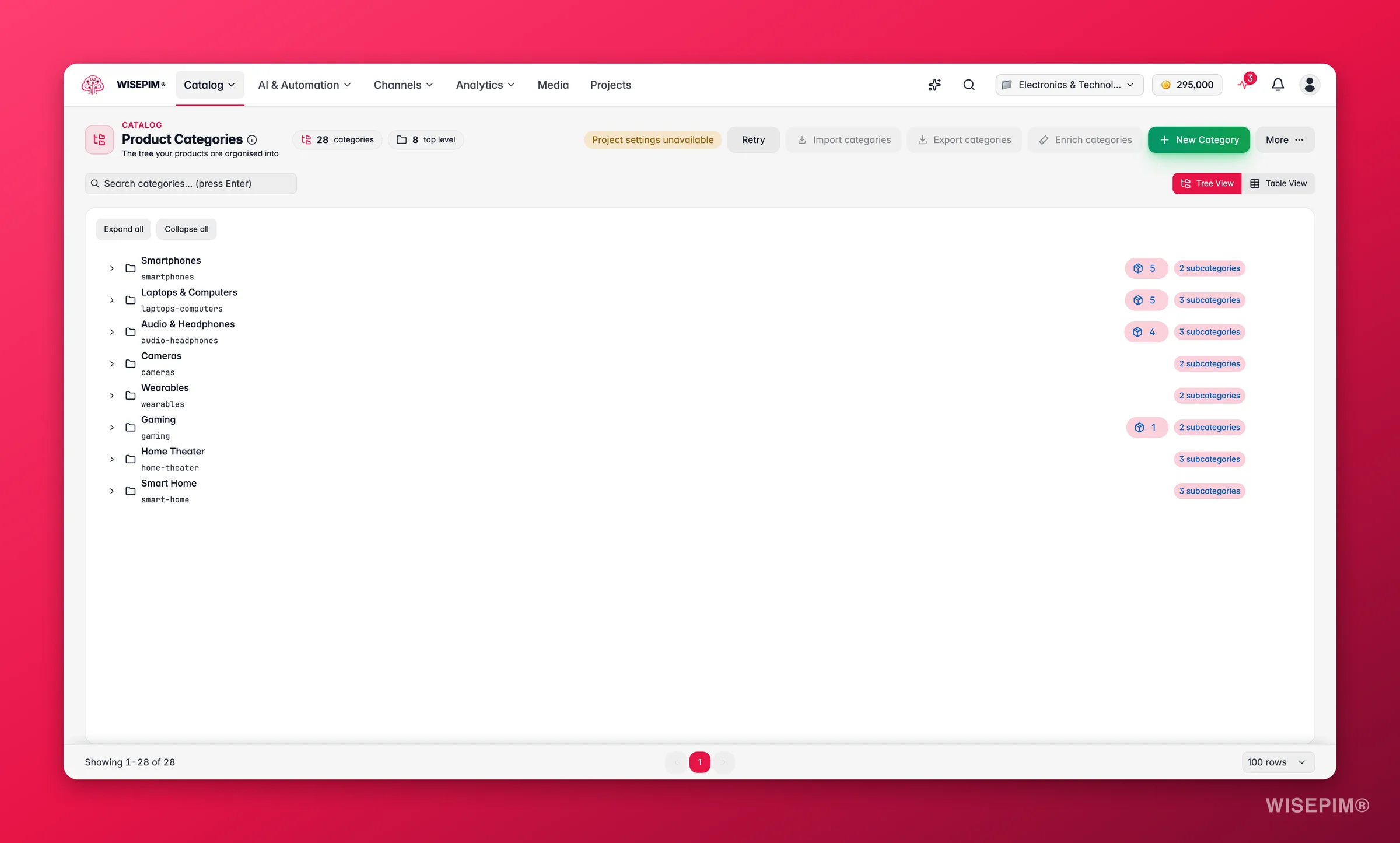Click the Retry button
1400x843 pixels.
[x=753, y=139]
